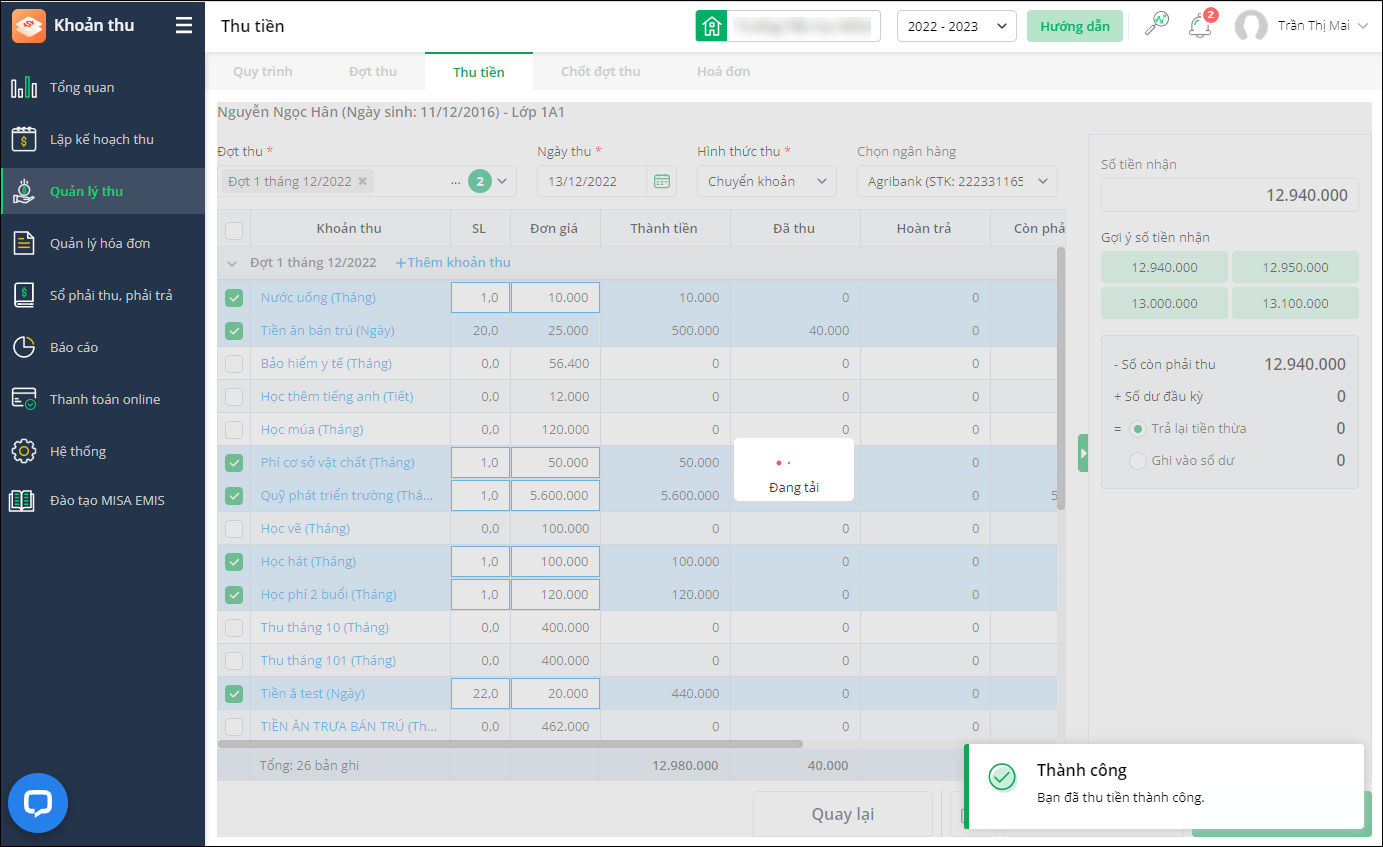Click the hamburger menu icon in sidebar header
The width and height of the screenshot is (1383, 847).
coord(183,26)
